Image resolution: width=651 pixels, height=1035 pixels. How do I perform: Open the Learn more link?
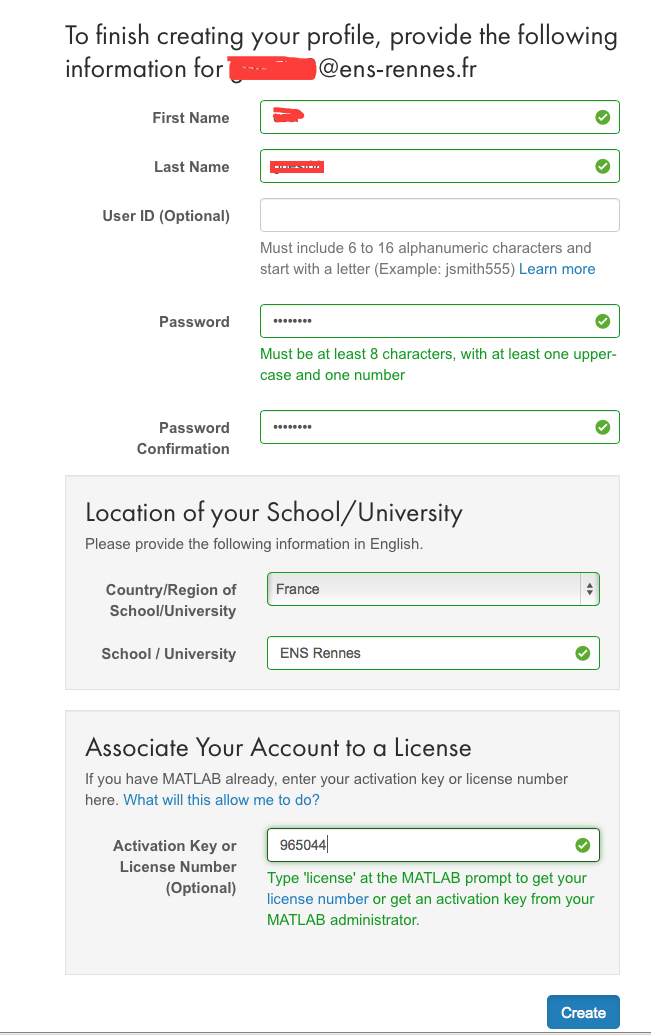[557, 269]
